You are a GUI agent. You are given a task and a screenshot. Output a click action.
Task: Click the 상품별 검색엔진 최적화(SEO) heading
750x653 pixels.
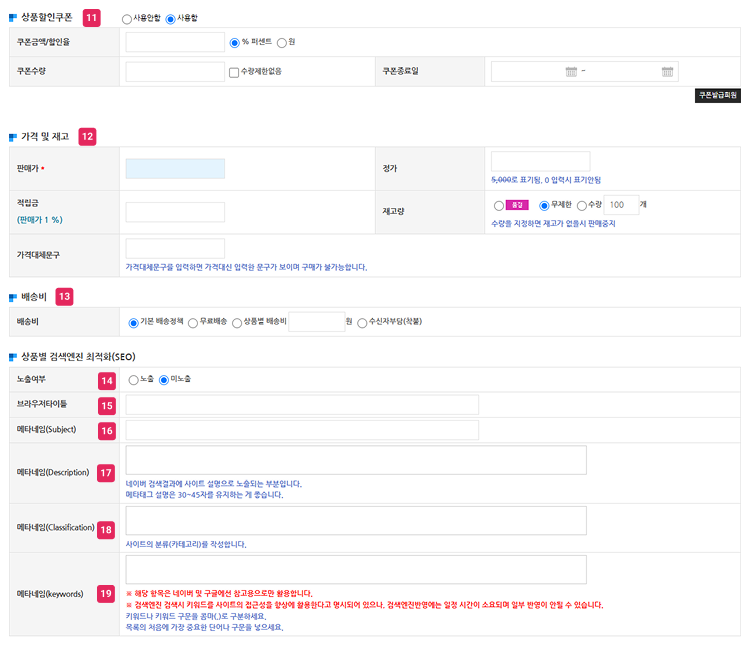click(78, 357)
